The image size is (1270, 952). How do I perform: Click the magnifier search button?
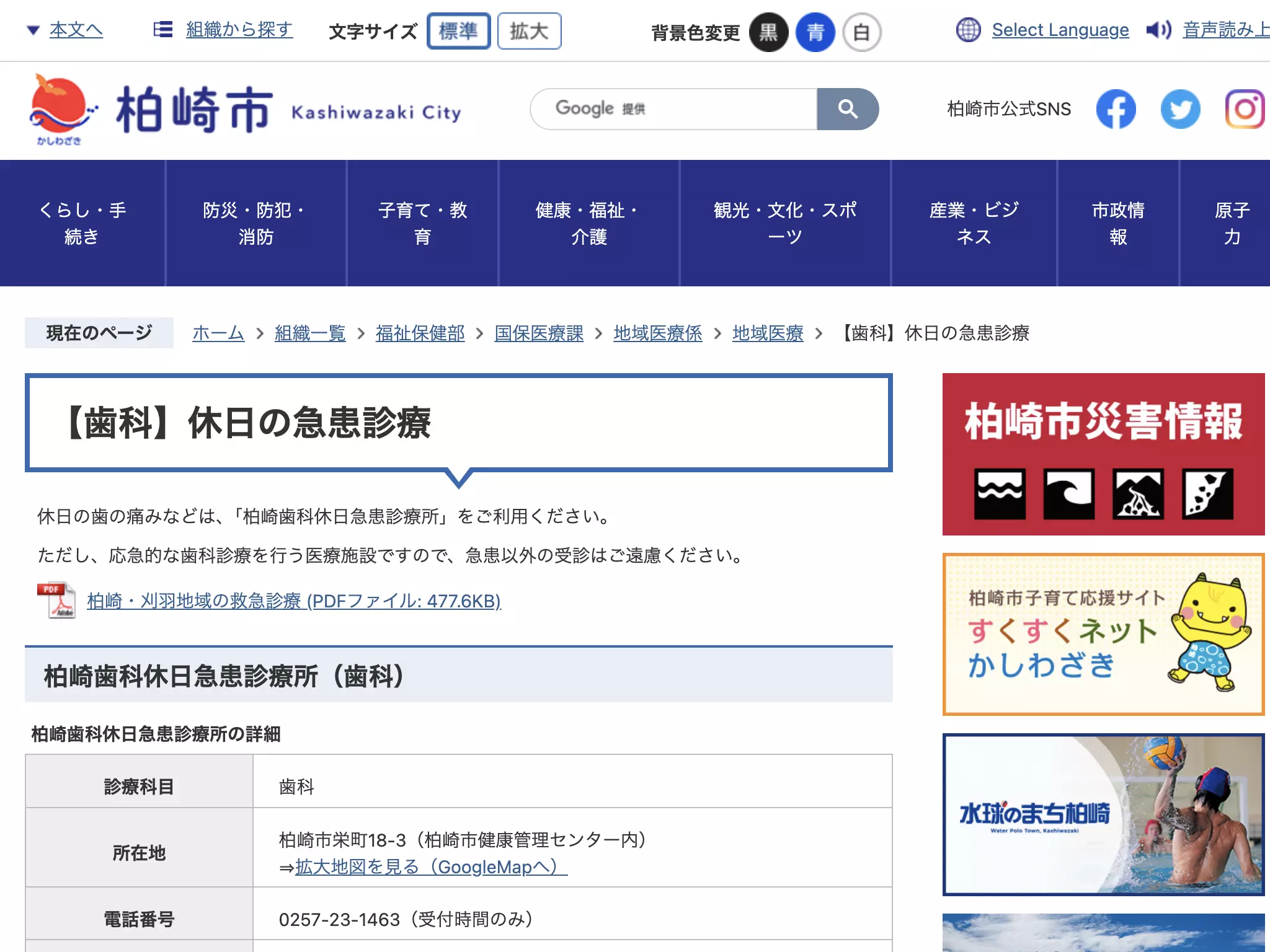pos(848,109)
